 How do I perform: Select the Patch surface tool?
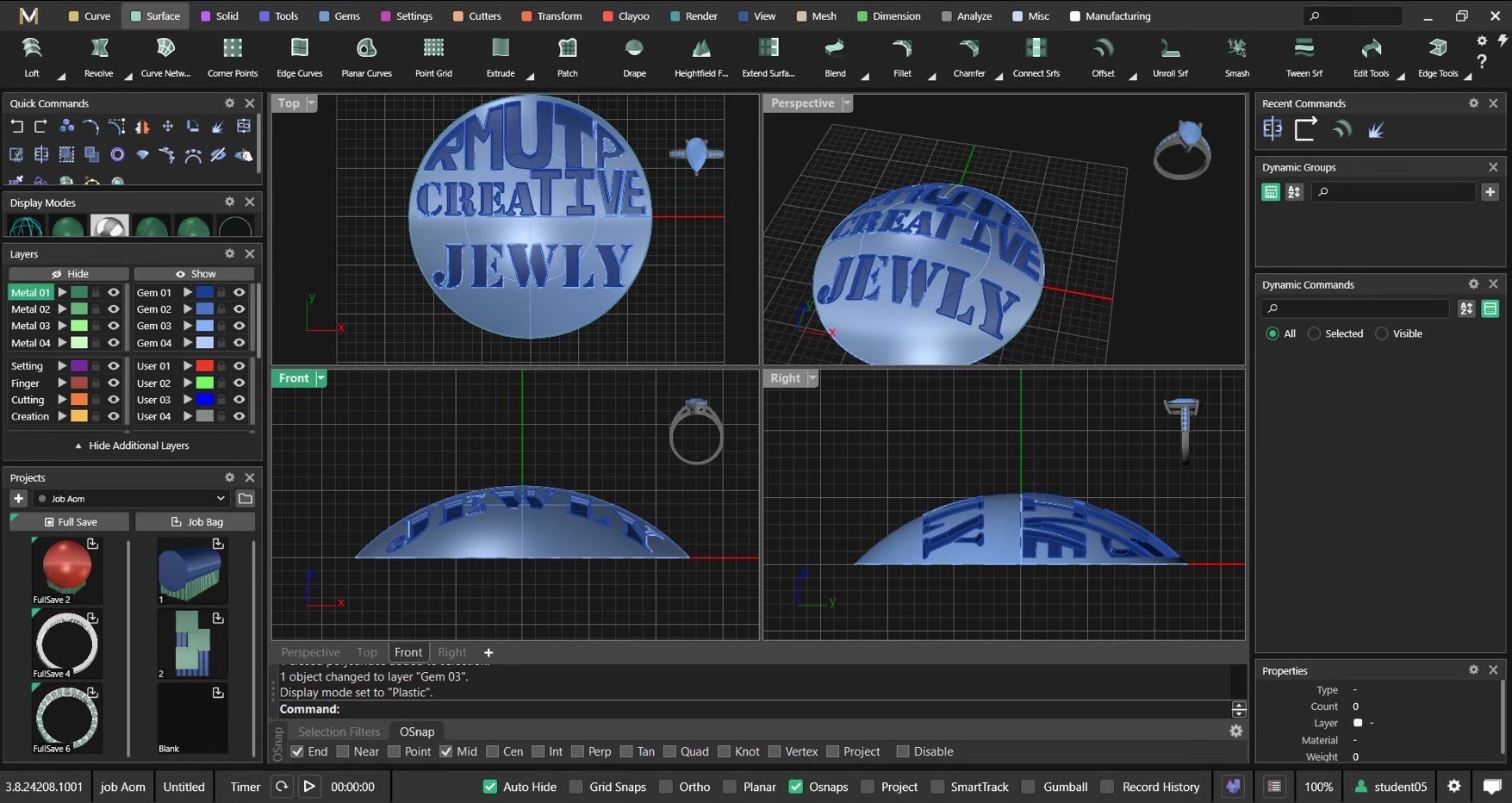click(568, 57)
